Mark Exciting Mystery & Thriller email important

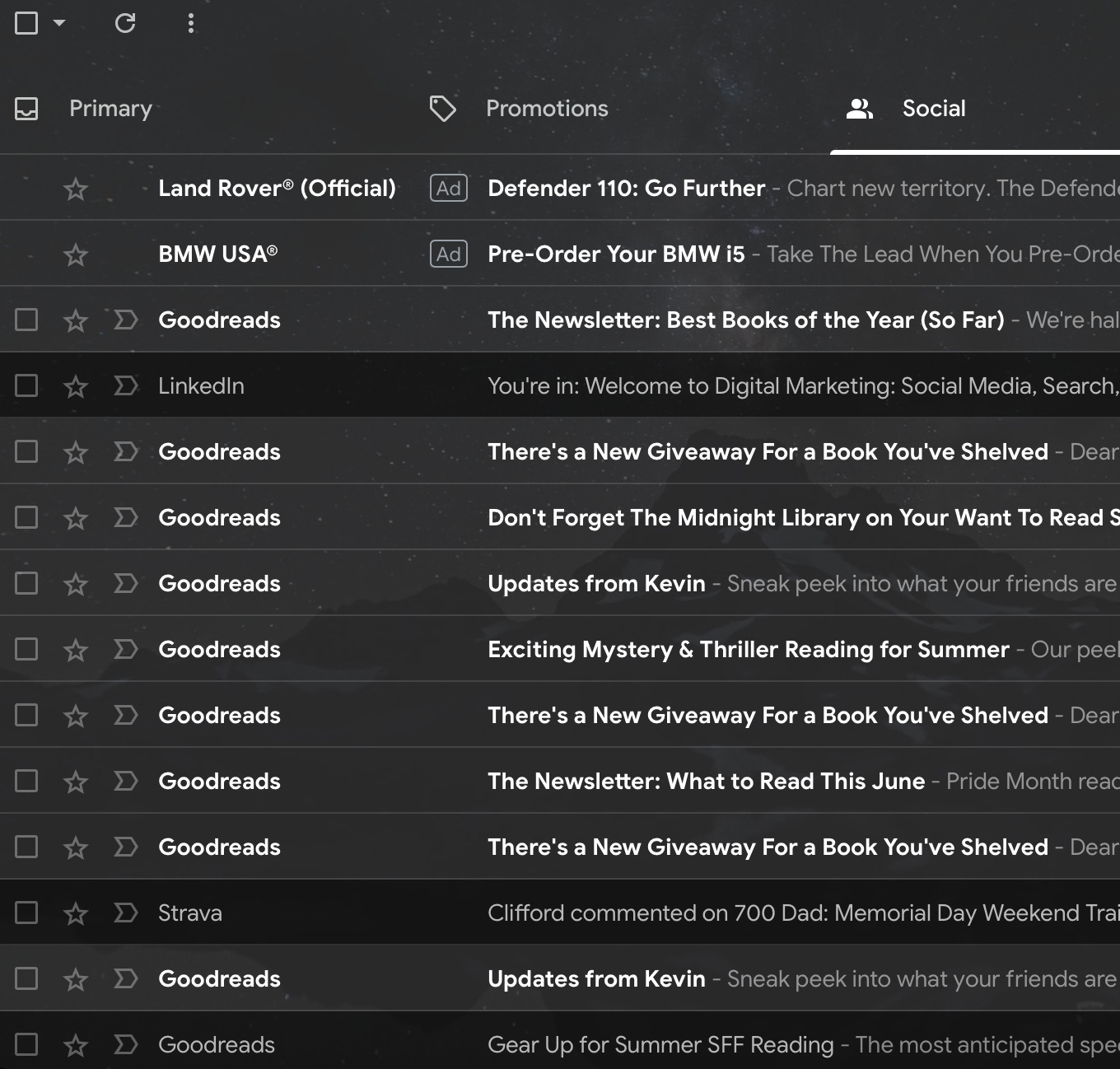125,649
